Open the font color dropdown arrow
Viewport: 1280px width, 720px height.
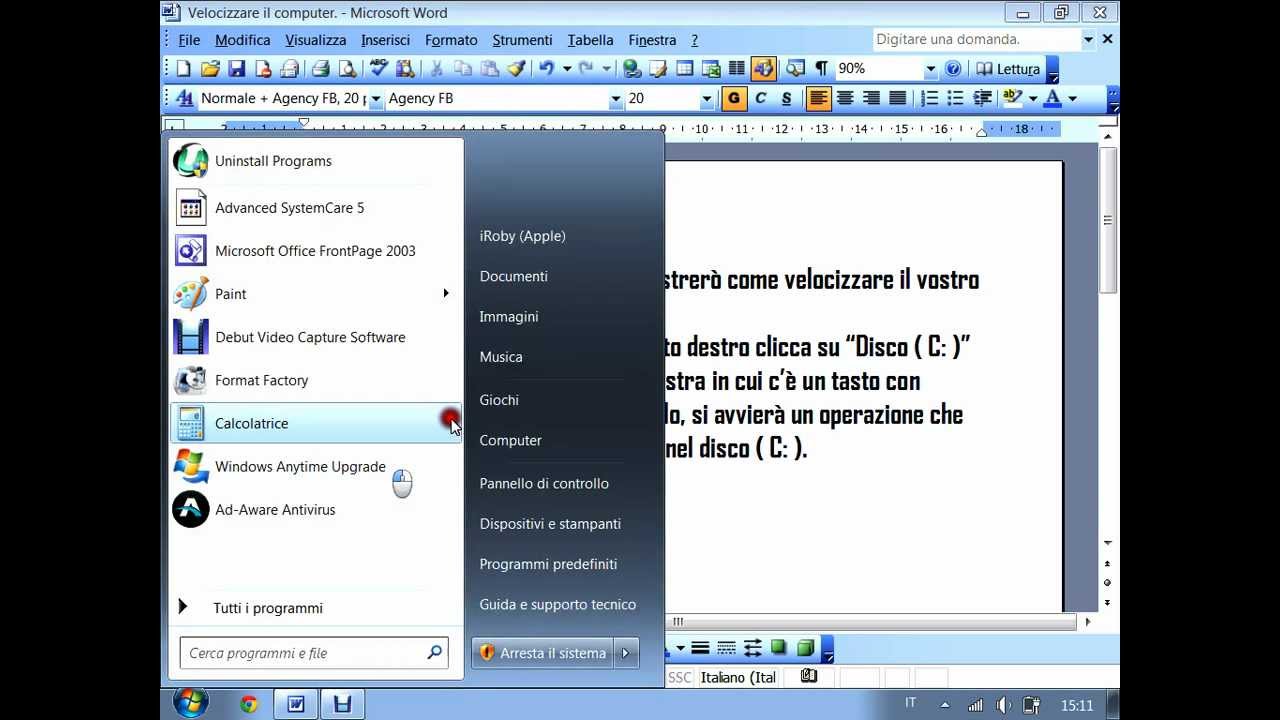(x=1072, y=98)
